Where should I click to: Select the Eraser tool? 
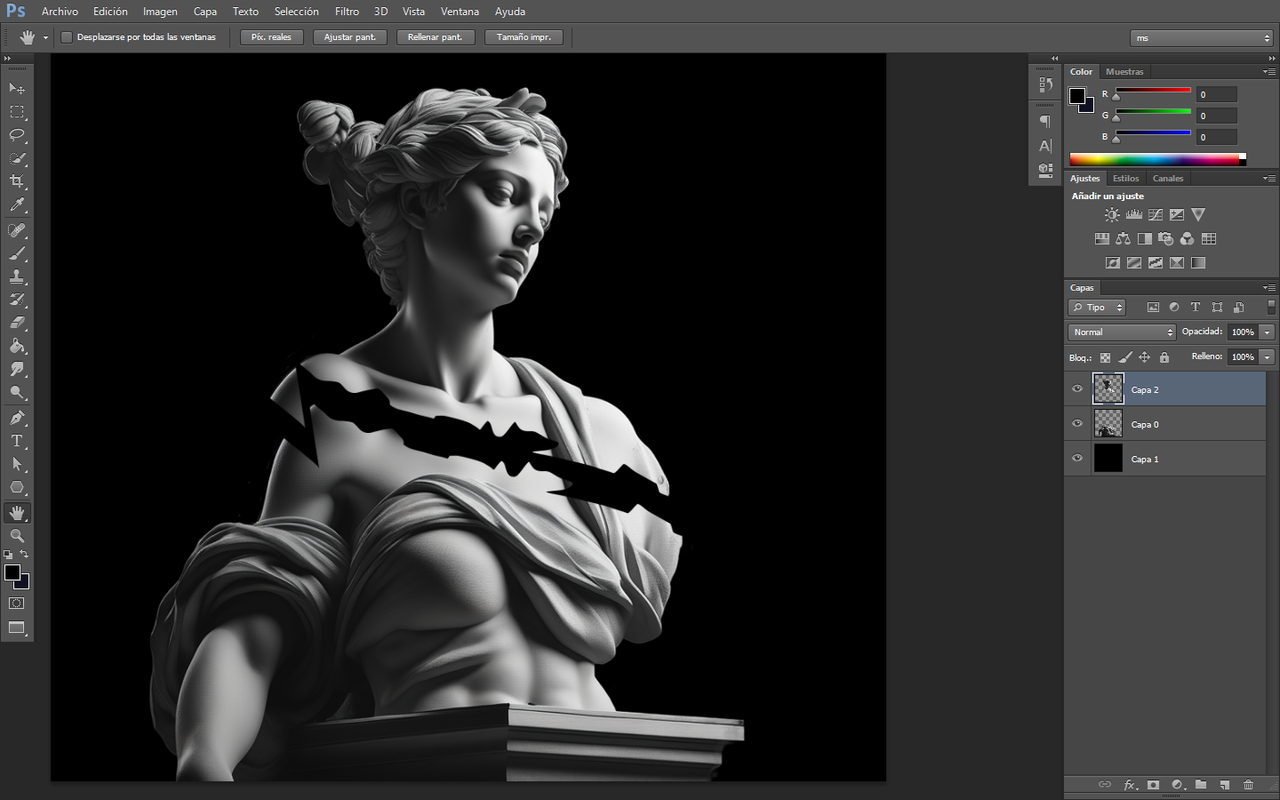point(17,323)
